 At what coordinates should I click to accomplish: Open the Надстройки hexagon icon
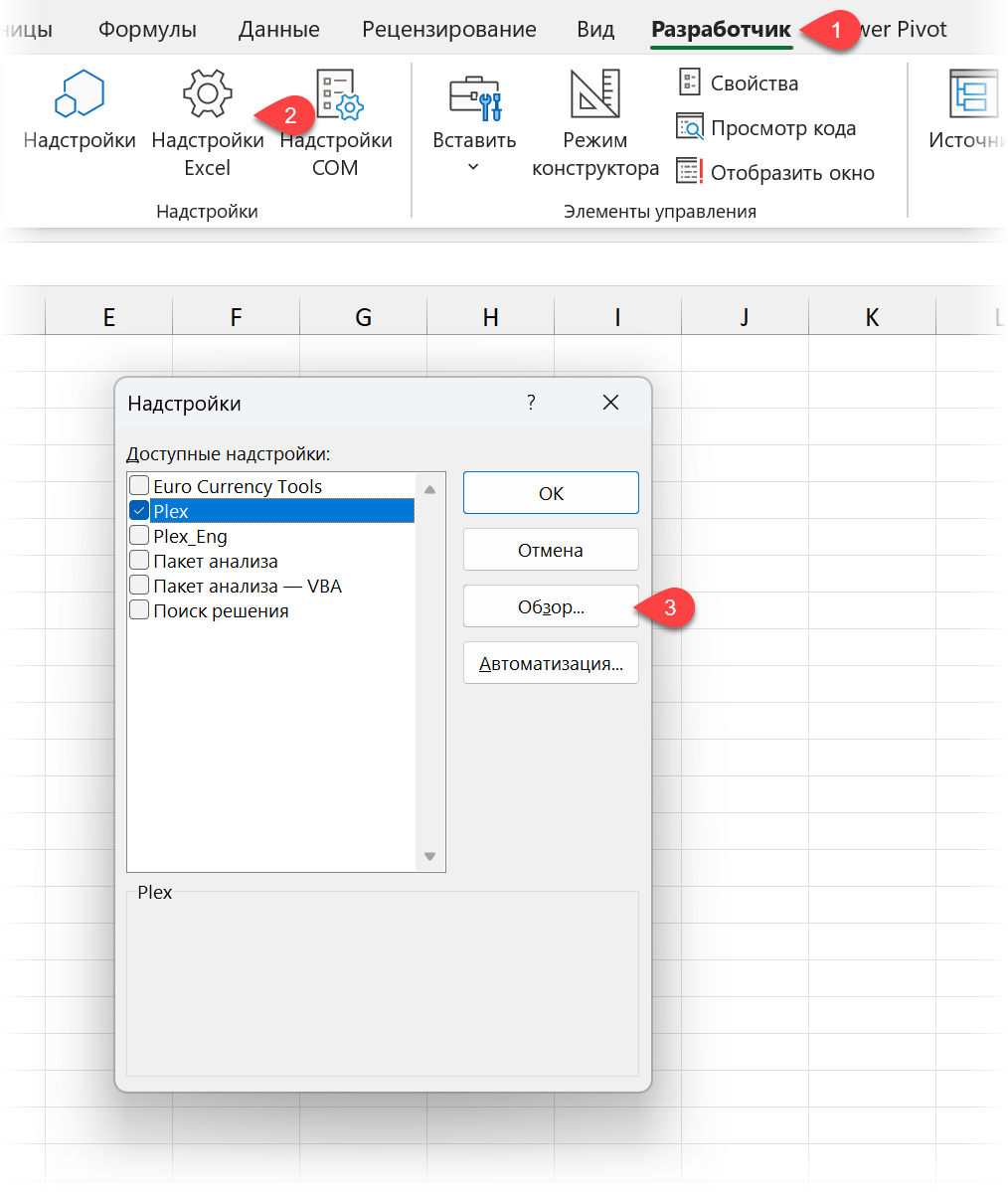[x=79, y=94]
